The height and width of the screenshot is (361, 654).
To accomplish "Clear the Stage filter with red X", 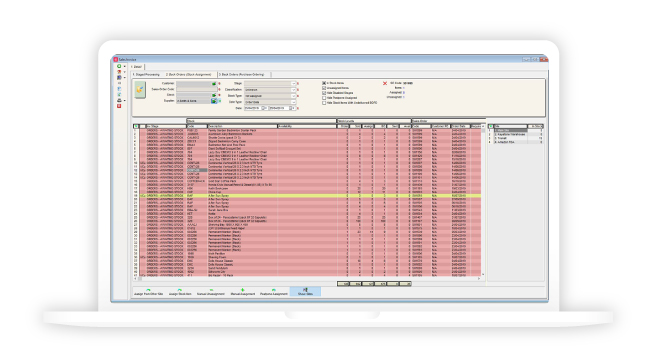I will 298,84.
